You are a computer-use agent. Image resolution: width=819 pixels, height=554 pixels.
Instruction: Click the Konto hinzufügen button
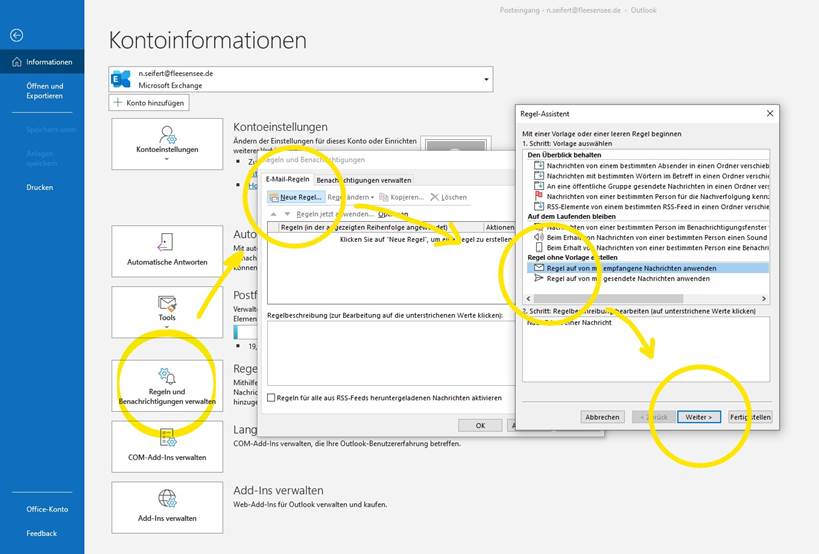coord(149,103)
